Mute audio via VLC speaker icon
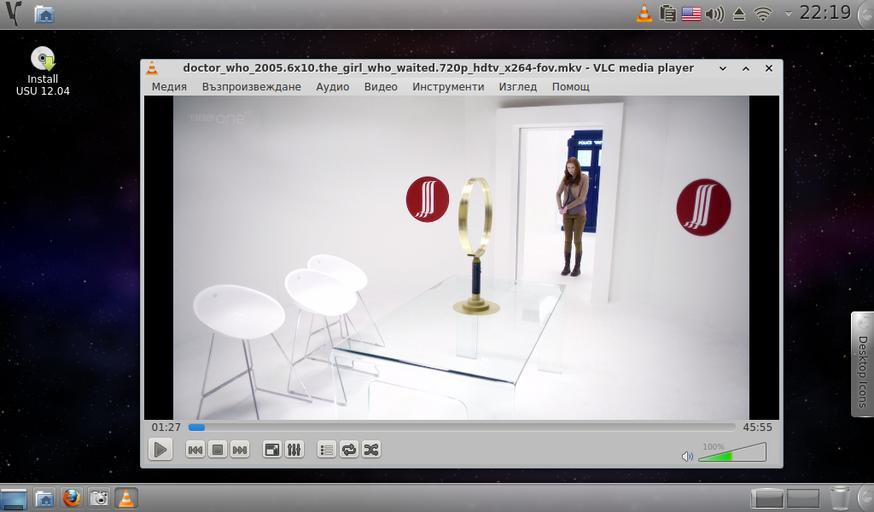 [687, 456]
